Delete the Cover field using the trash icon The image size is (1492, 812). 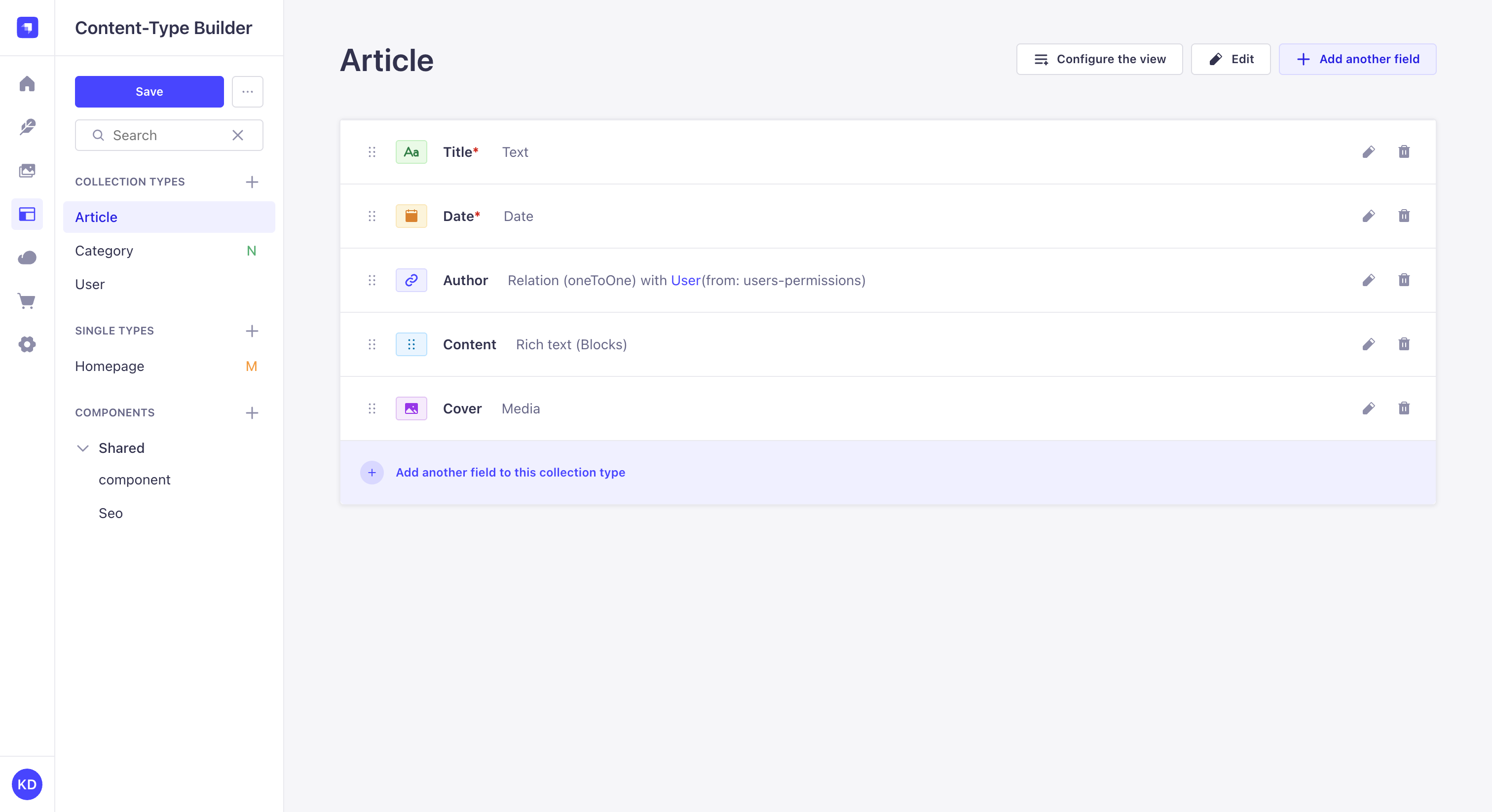coord(1404,408)
